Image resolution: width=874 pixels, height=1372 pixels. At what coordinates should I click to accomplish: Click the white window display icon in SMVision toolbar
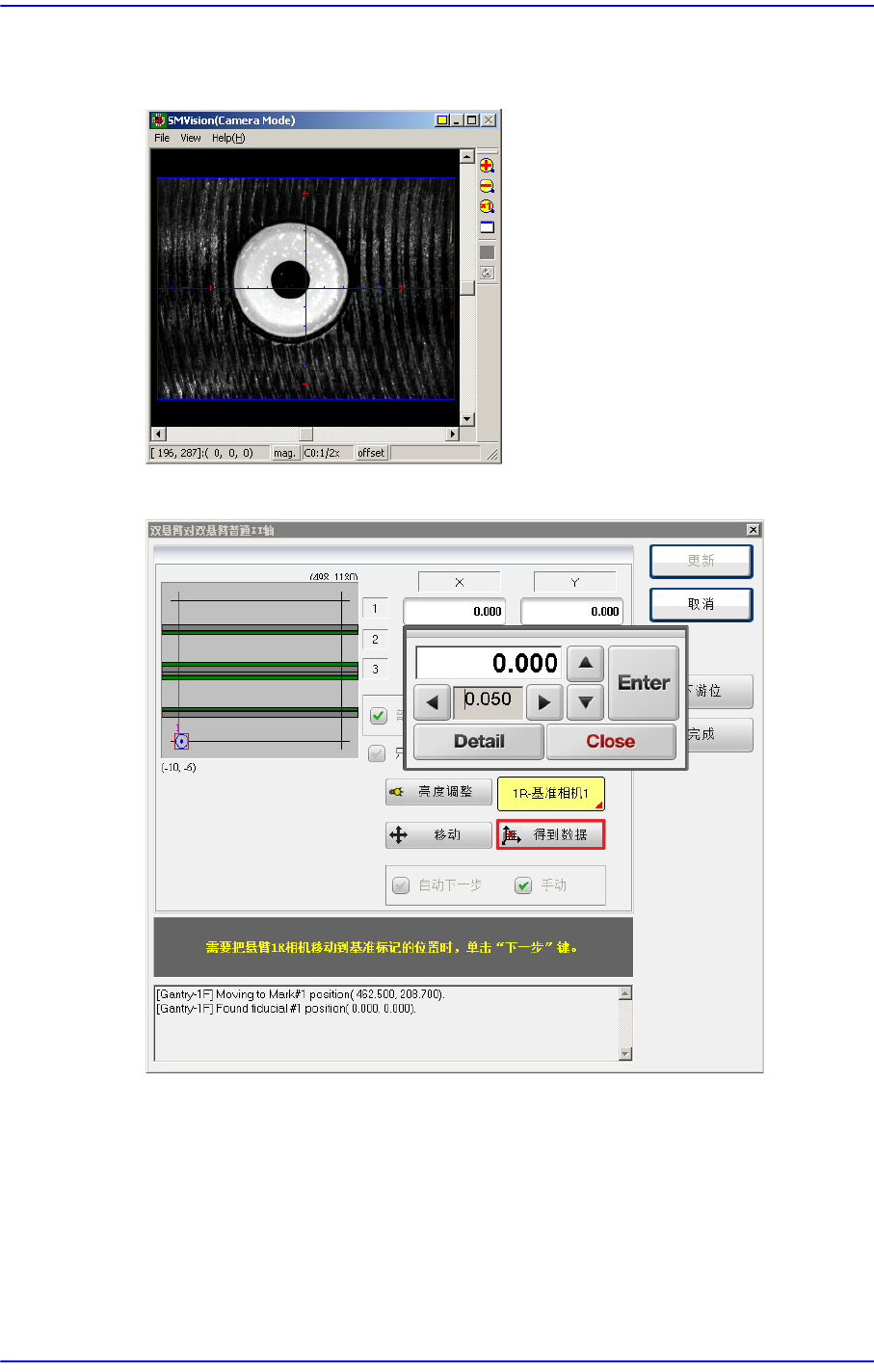487,227
